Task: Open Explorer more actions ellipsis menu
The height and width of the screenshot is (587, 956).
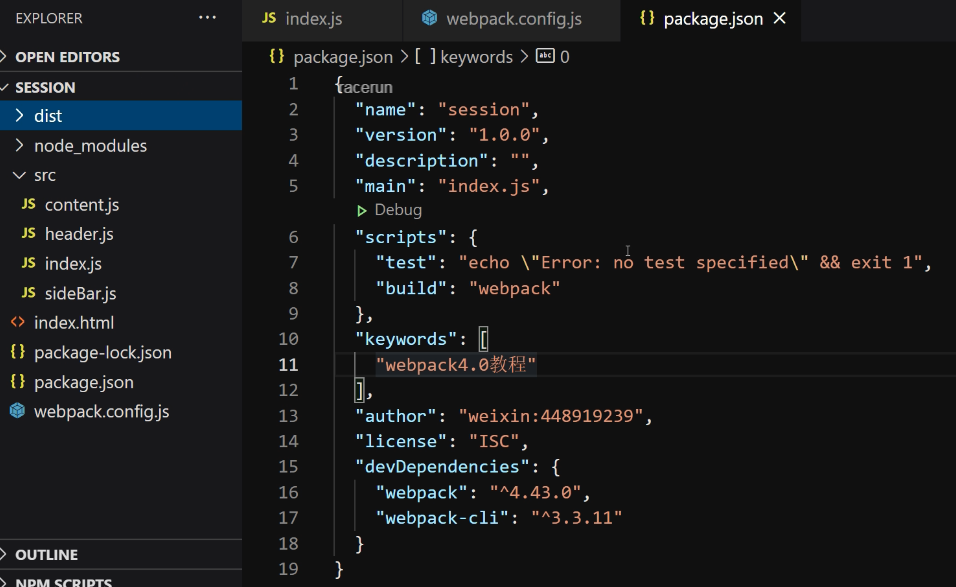Action: [207, 18]
